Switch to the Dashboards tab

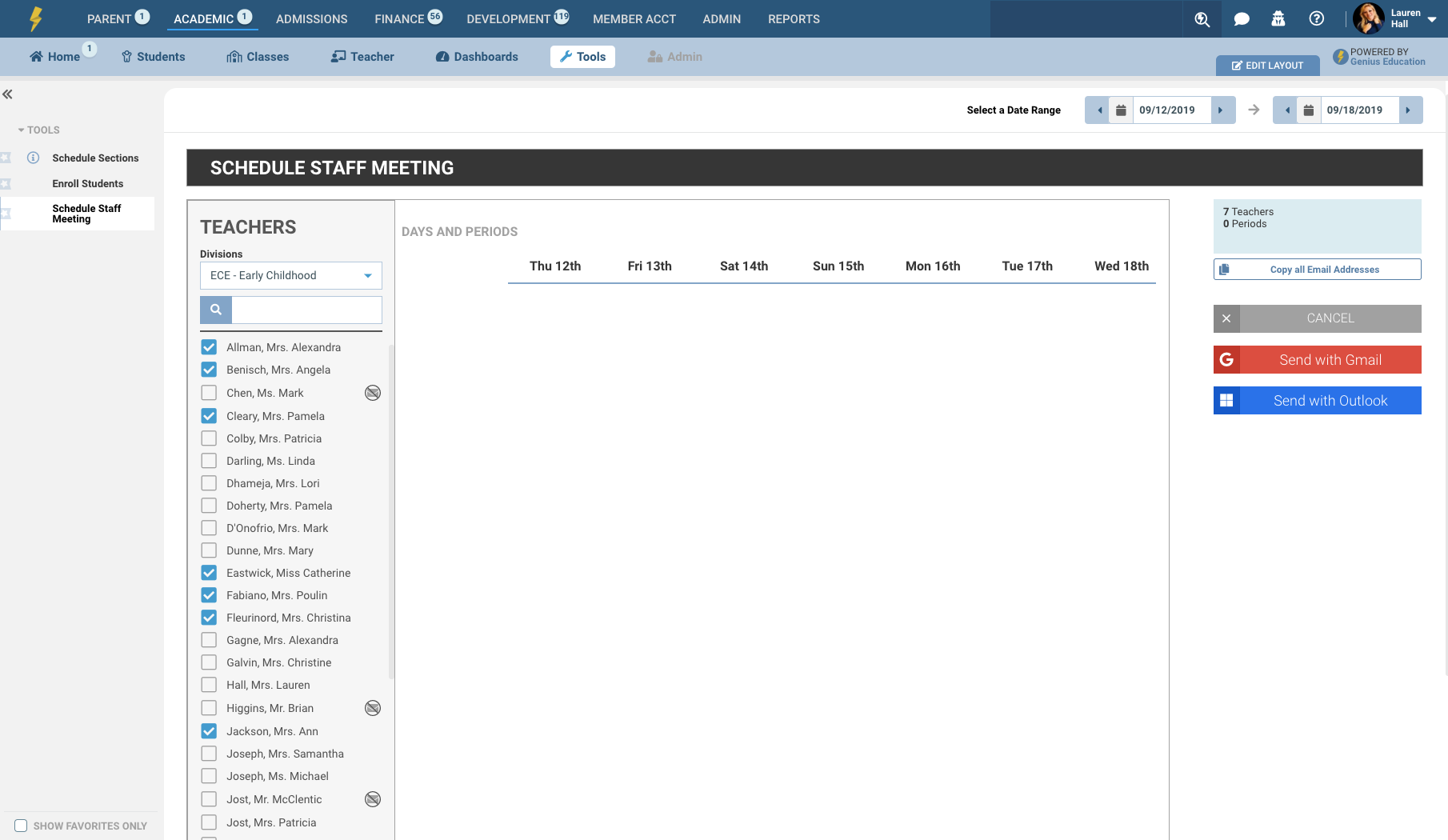point(477,57)
